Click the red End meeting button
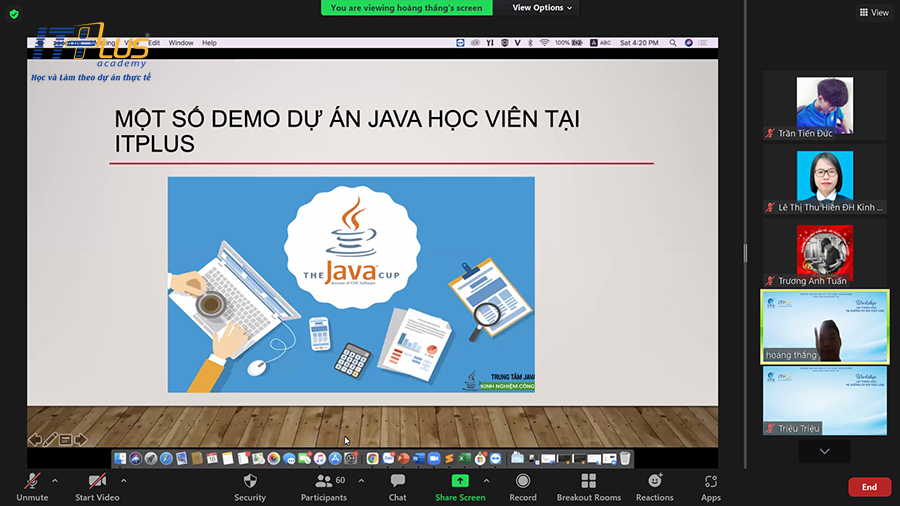 (869, 487)
